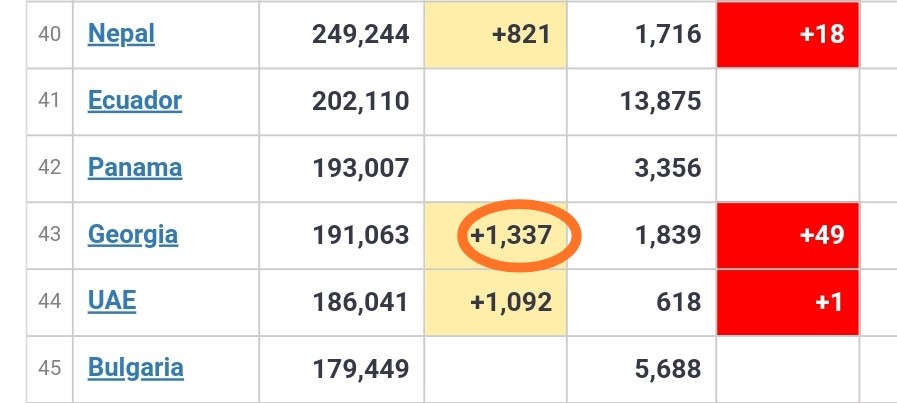Open the Bulgaria country link
Image resolution: width=897 pixels, height=403 pixels.
136,368
